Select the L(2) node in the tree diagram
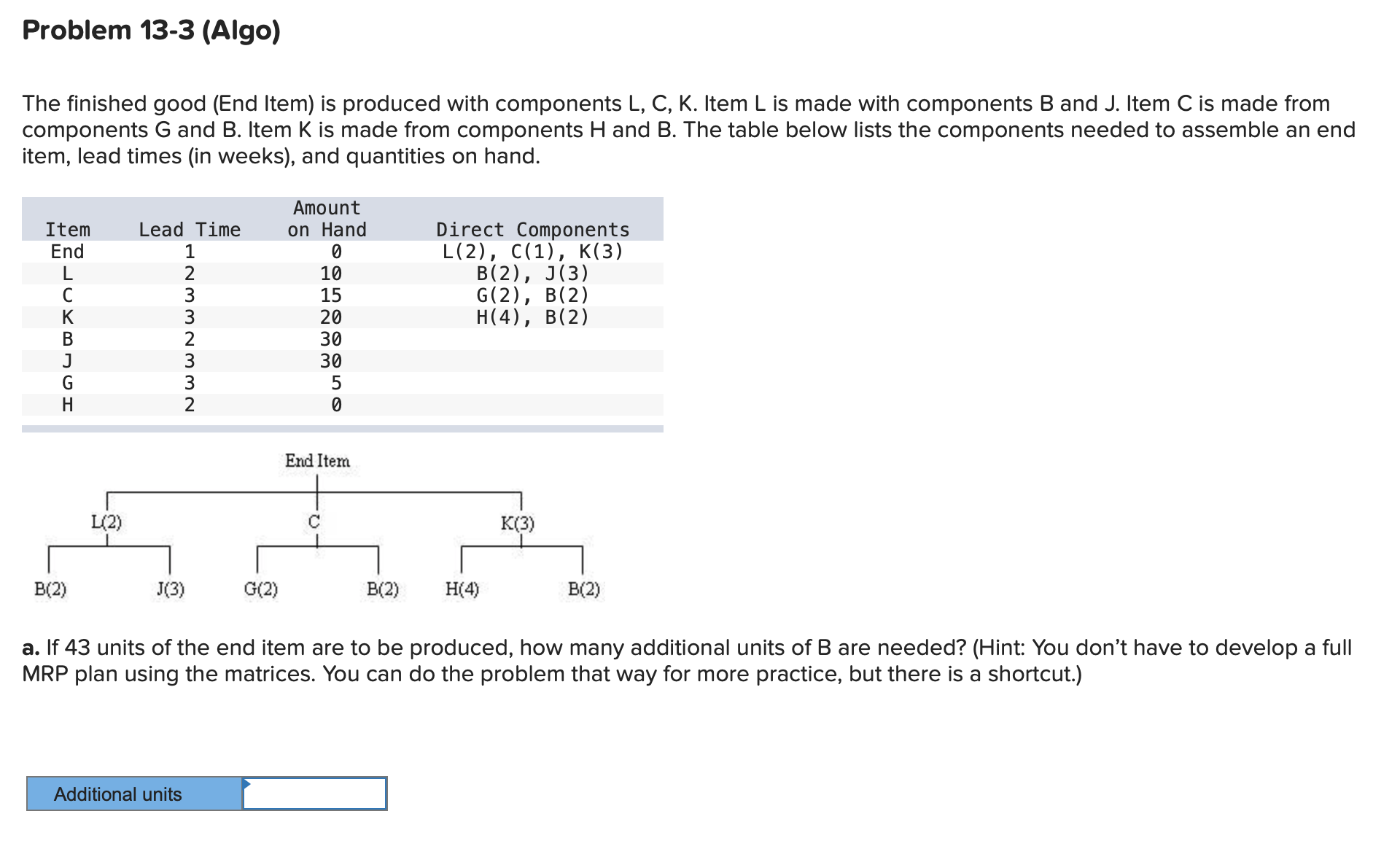 pos(106,521)
